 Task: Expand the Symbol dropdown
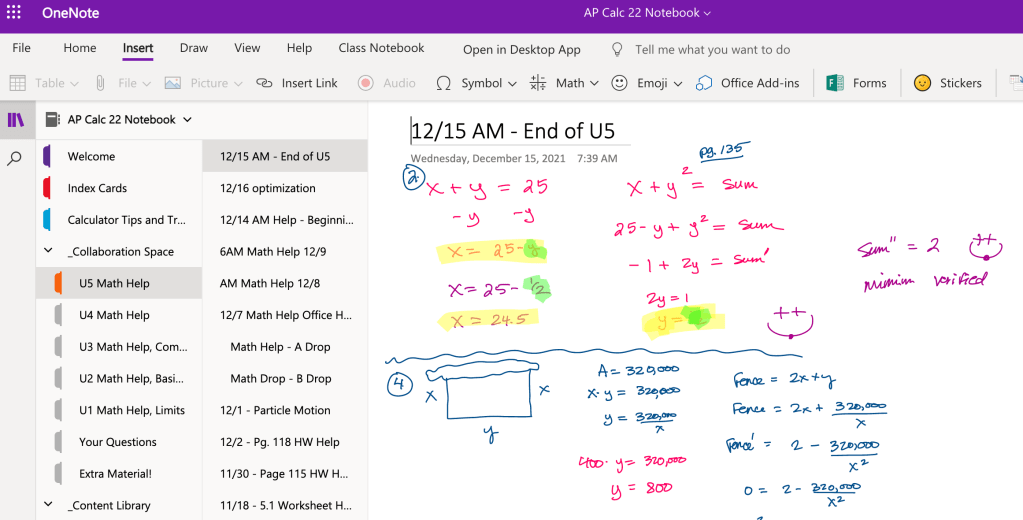(512, 83)
